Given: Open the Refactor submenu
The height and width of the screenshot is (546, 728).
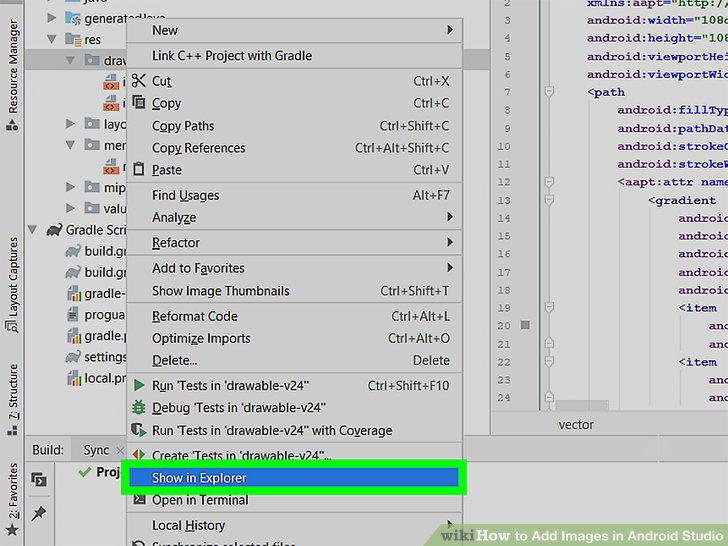Looking at the screenshot, I should pos(293,243).
